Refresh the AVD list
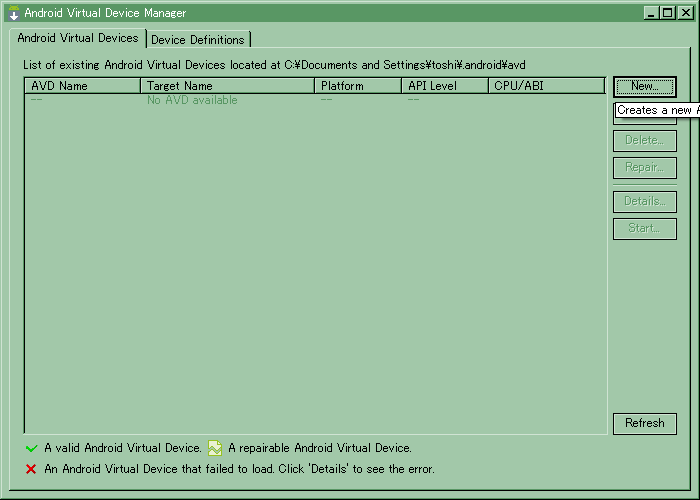Viewport: 700px width, 500px height. tap(645, 423)
